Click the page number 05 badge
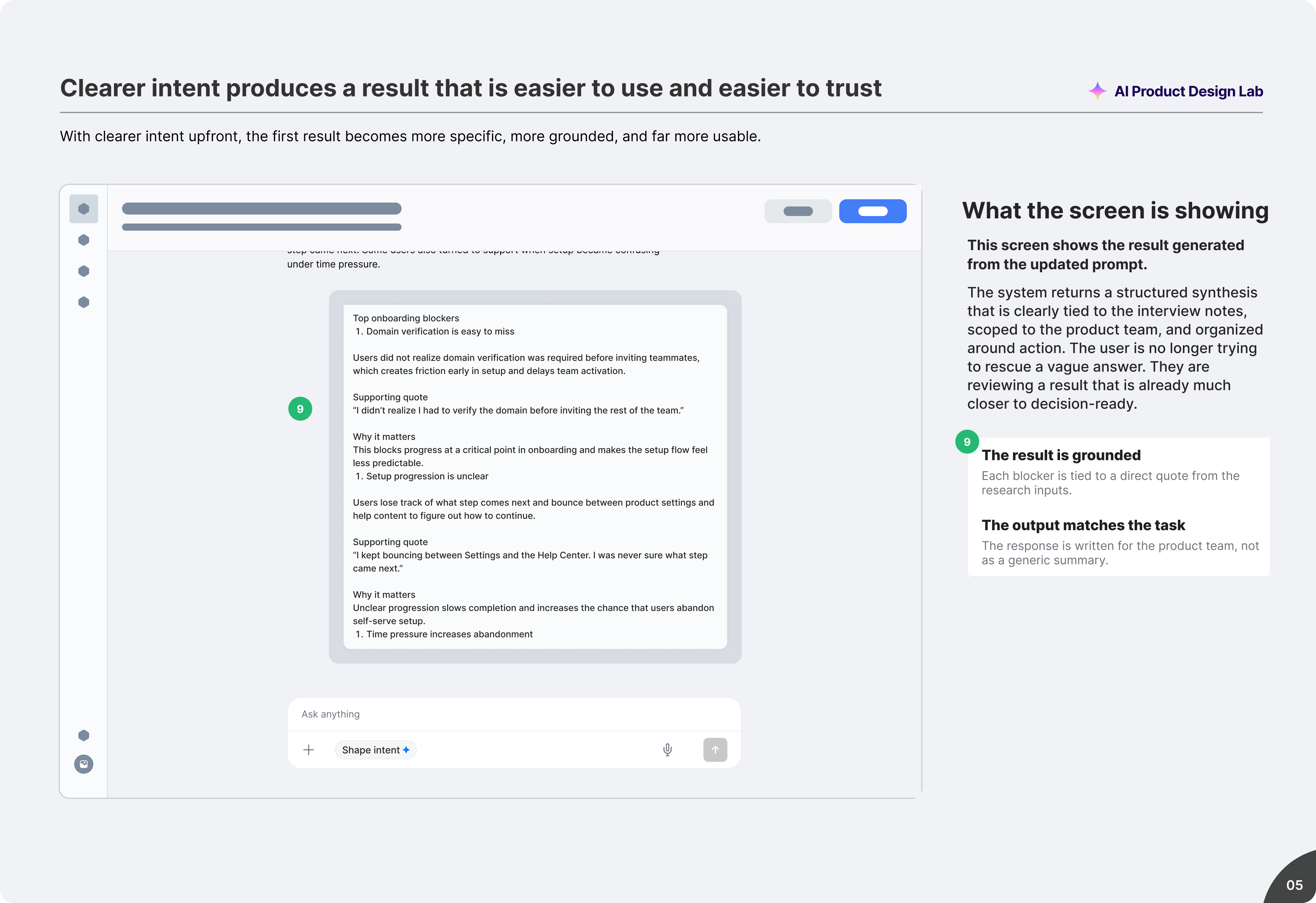1316x903 pixels. click(x=1294, y=885)
